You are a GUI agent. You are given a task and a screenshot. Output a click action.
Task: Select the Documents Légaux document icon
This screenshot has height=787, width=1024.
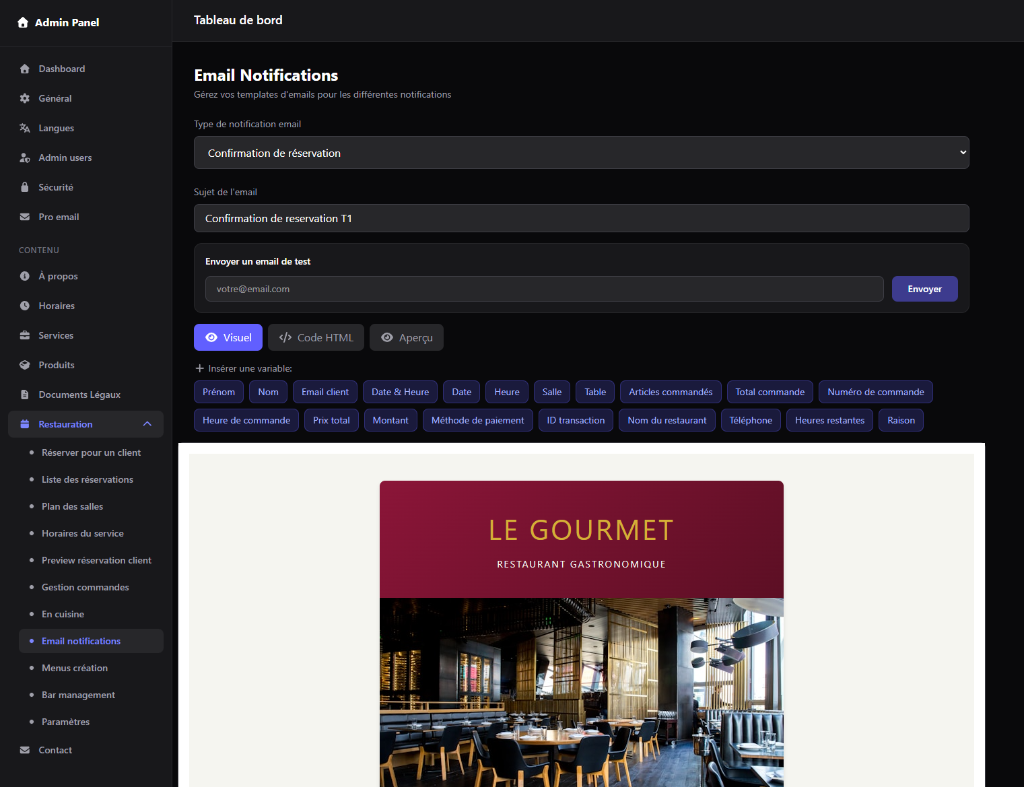pos(24,394)
